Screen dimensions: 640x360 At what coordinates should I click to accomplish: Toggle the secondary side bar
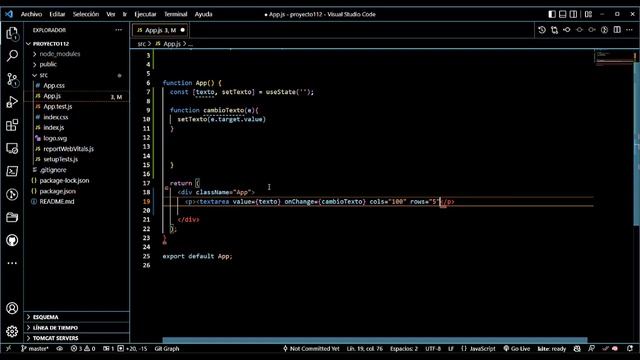click(573, 14)
